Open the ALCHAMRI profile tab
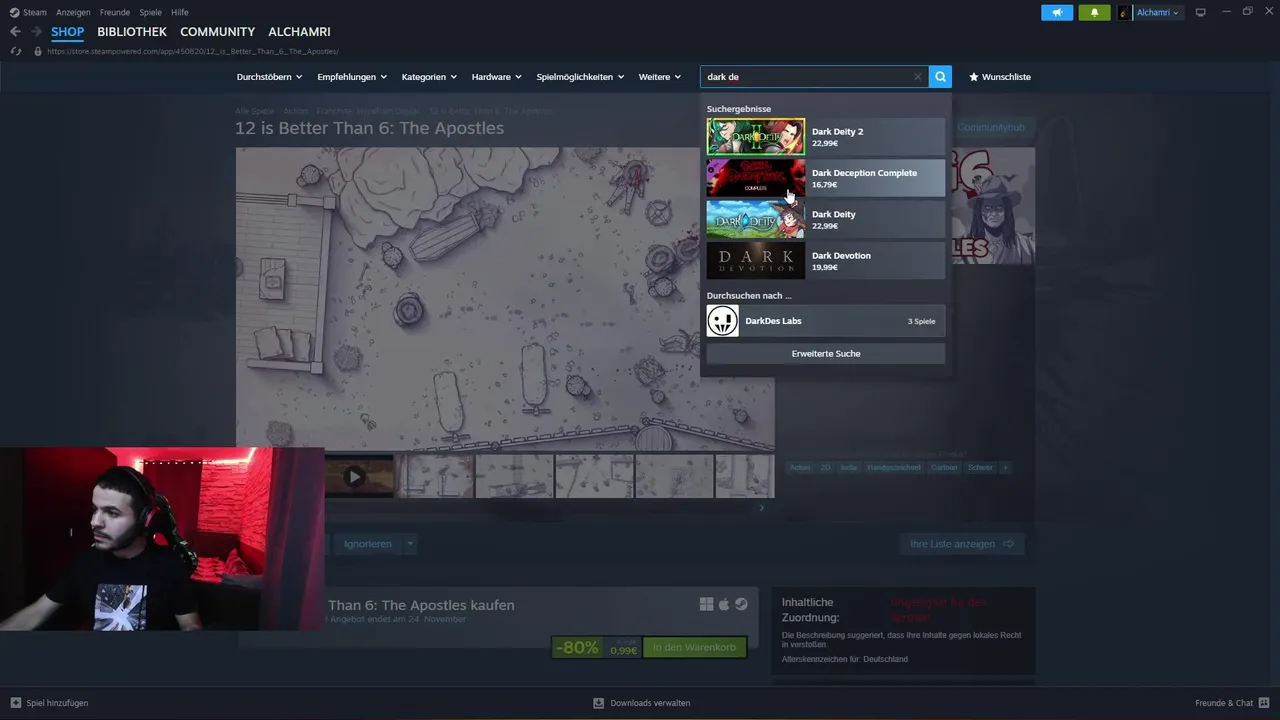This screenshot has height=720, width=1280. pos(299,32)
